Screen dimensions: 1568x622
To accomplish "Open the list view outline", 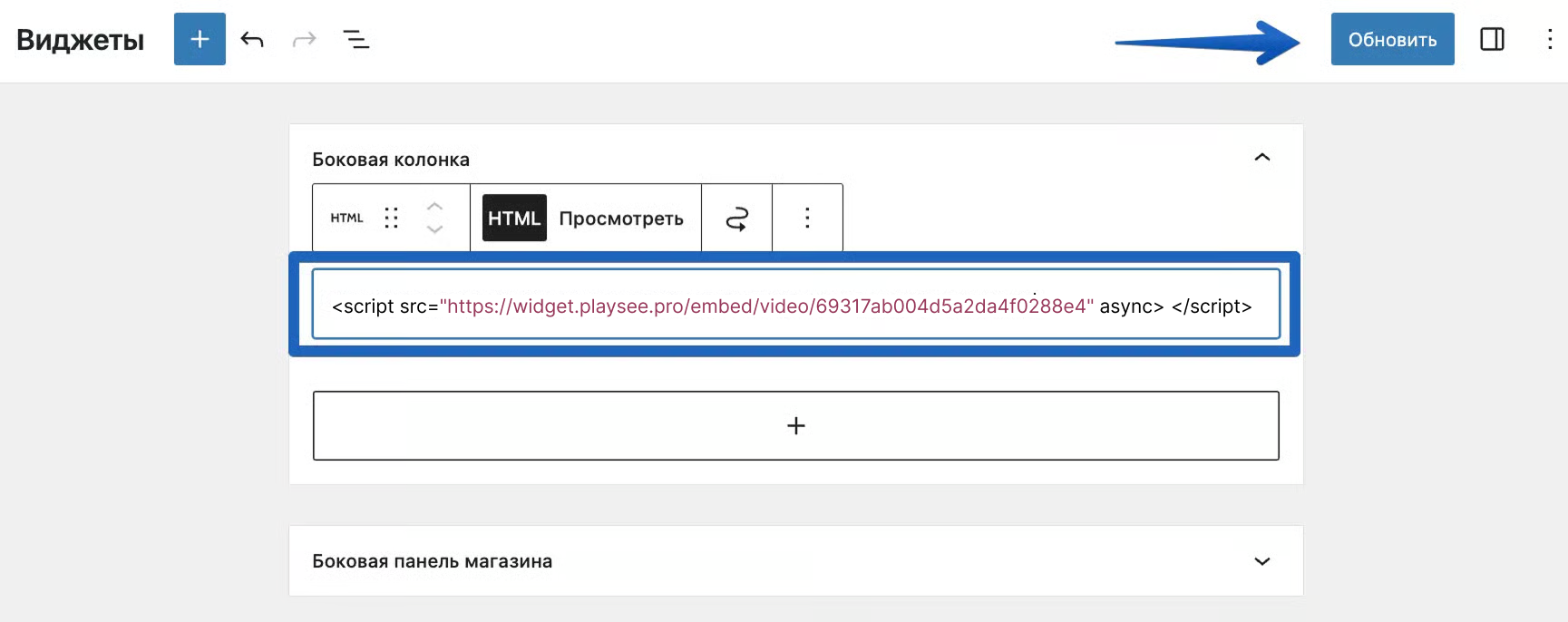I will 355,39.
